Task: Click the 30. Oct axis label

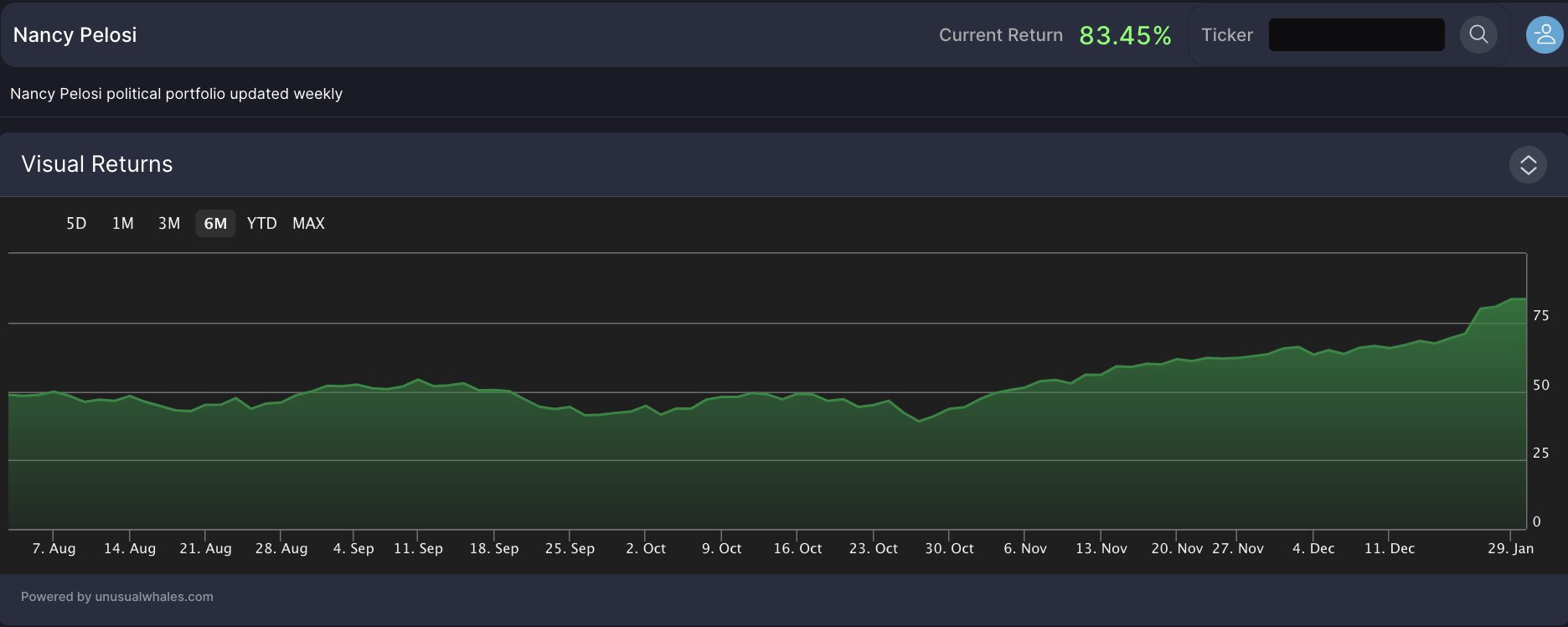Action: pyautogui.click(x=949, y=548)
